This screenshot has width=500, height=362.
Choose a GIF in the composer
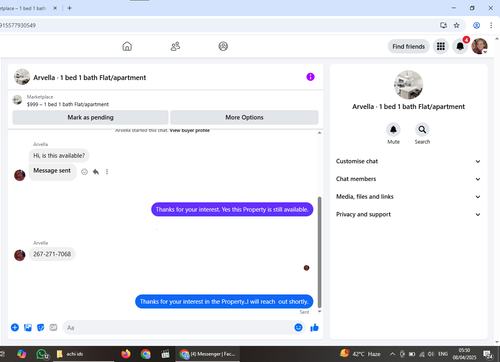pos(53,327)
